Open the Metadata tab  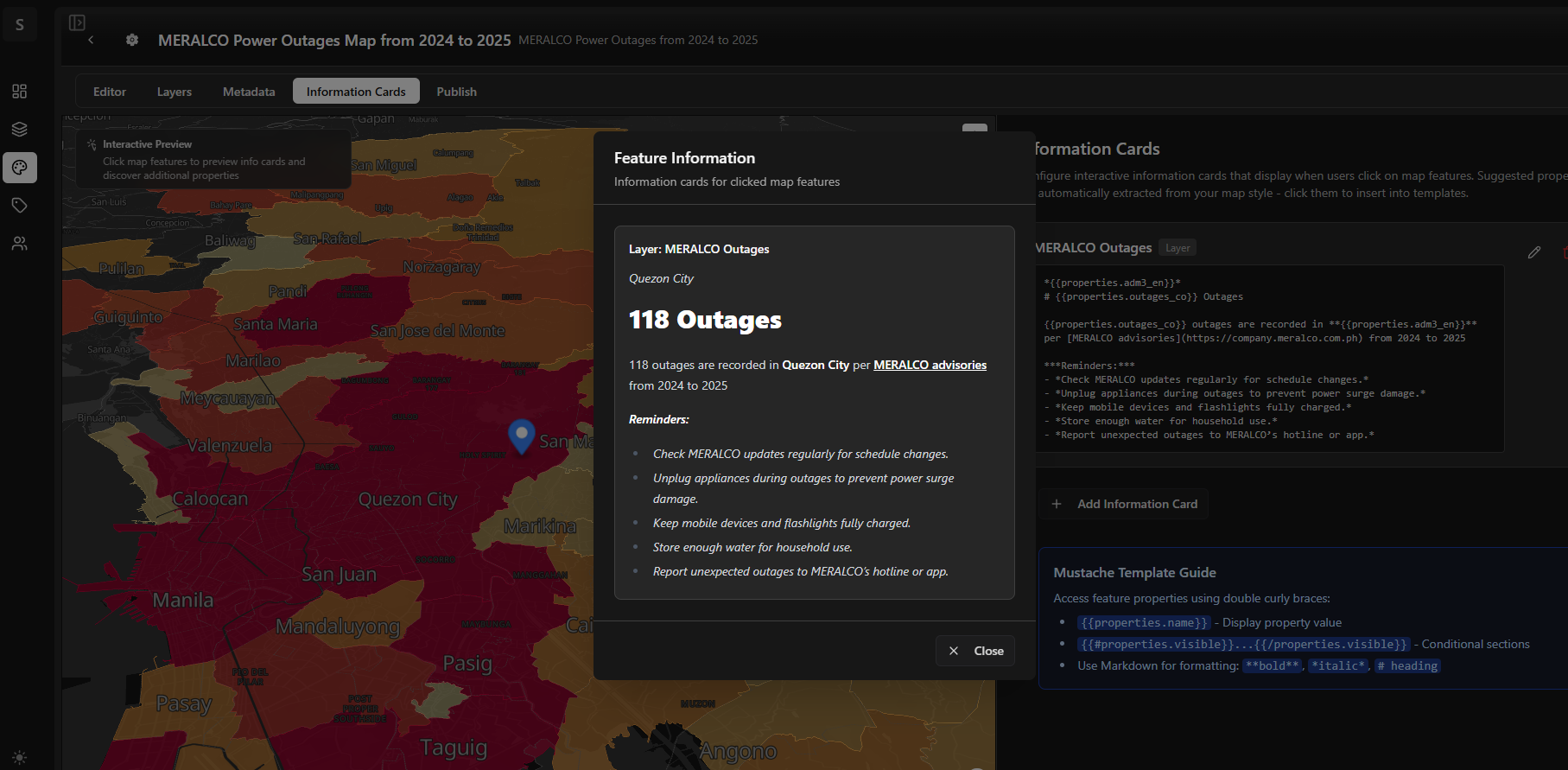pyautogui.click(x=249, y=92)
